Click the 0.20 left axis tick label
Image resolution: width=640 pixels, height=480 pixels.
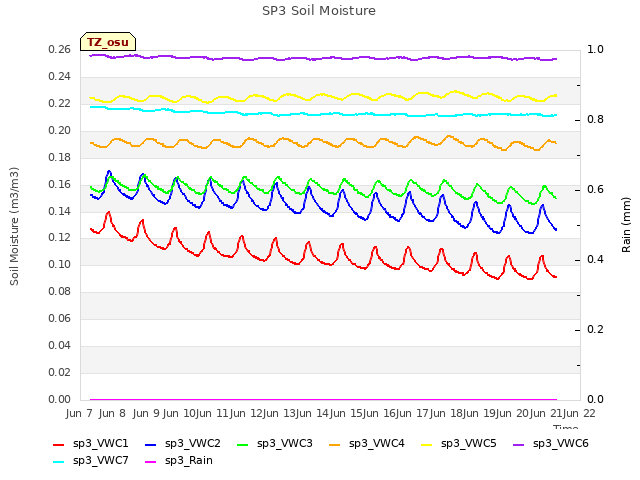[x=59, y=130]
